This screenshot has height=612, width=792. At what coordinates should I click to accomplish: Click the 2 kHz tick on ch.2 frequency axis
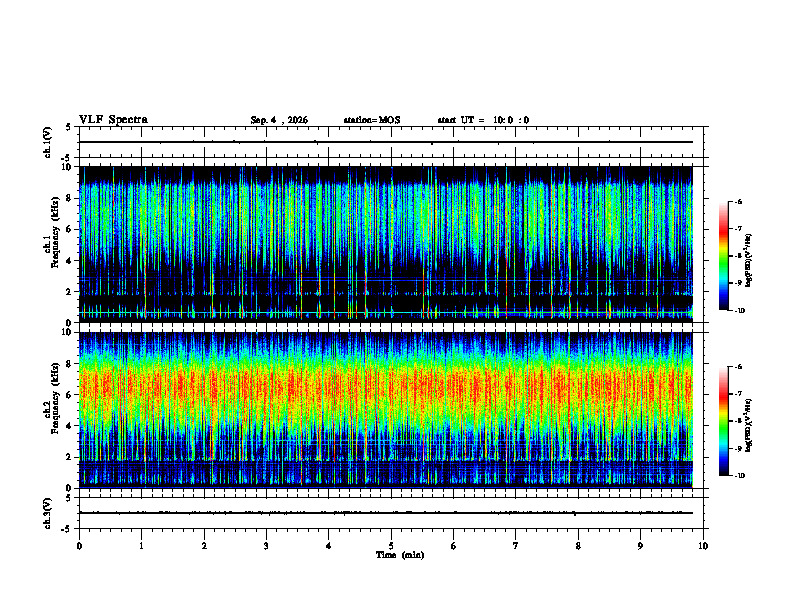tap(73, 457)
